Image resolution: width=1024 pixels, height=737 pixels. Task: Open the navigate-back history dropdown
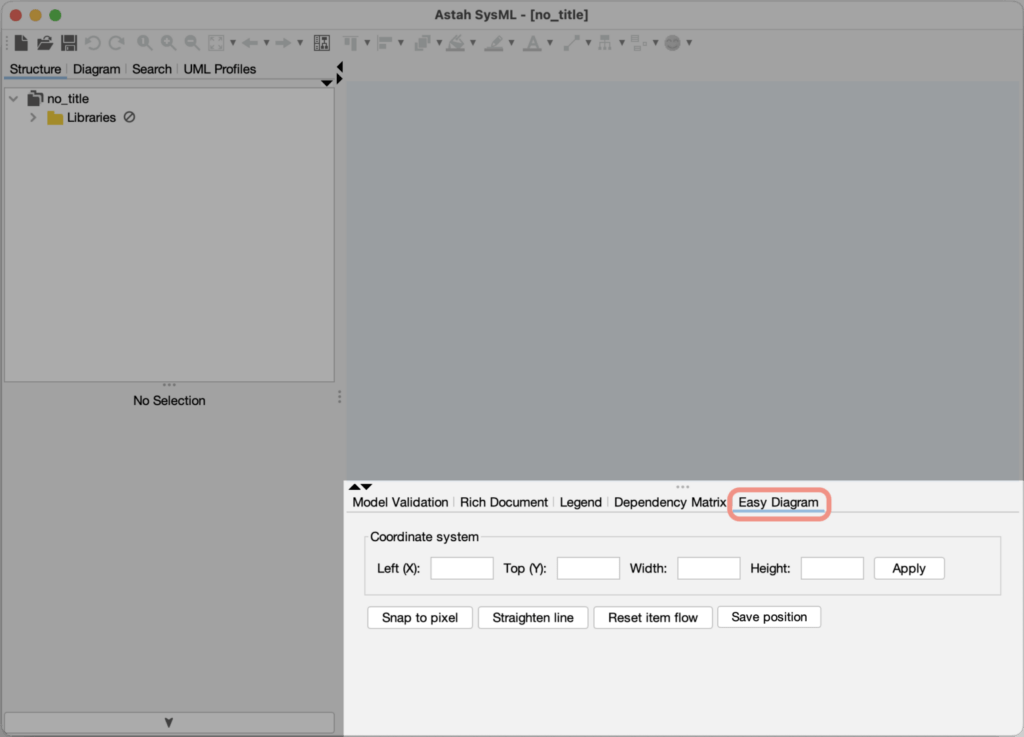click(x=266, y=42)
